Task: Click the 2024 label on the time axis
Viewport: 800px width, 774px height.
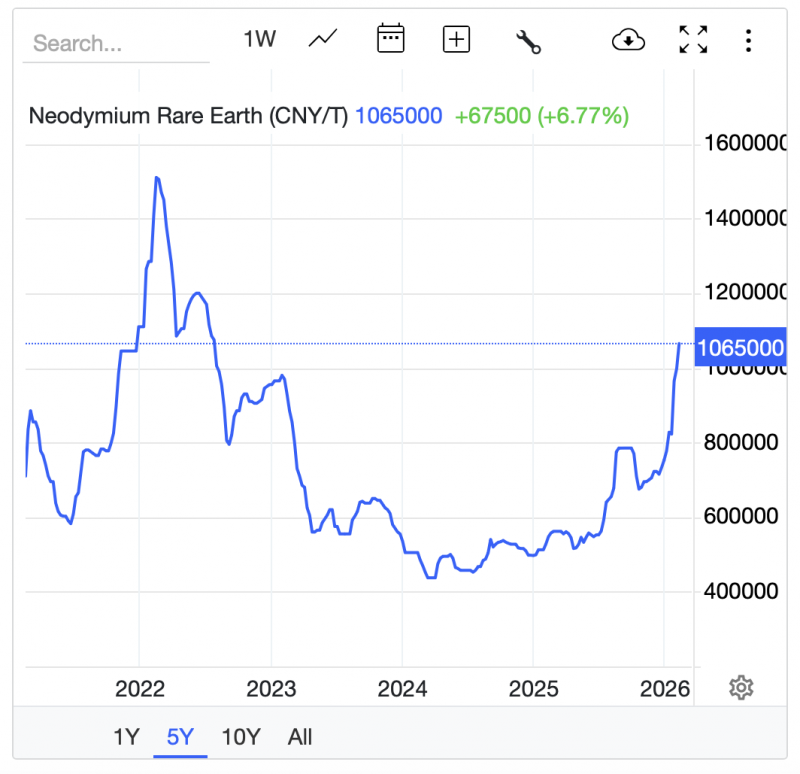Action: pos(402,688)
